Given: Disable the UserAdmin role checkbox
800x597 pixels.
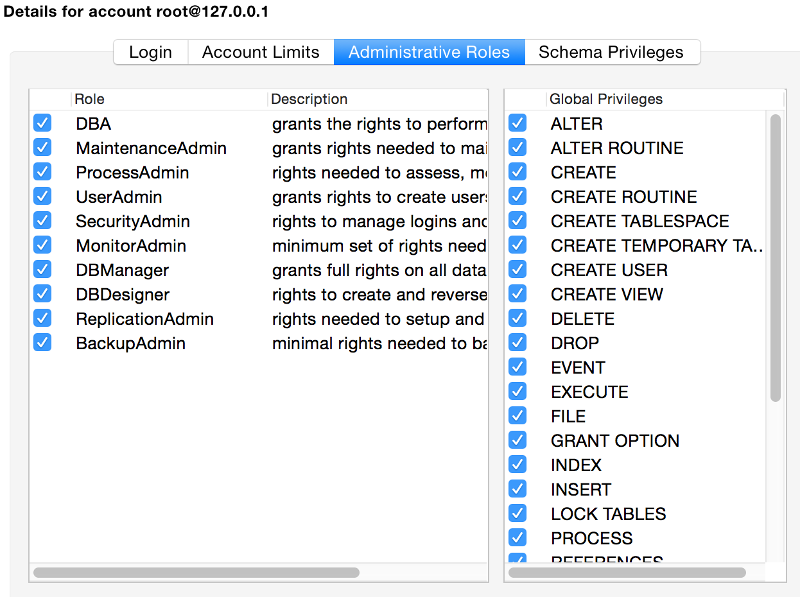Looking at the screenshot, I should pyautogui.click(x=42, y=196).
